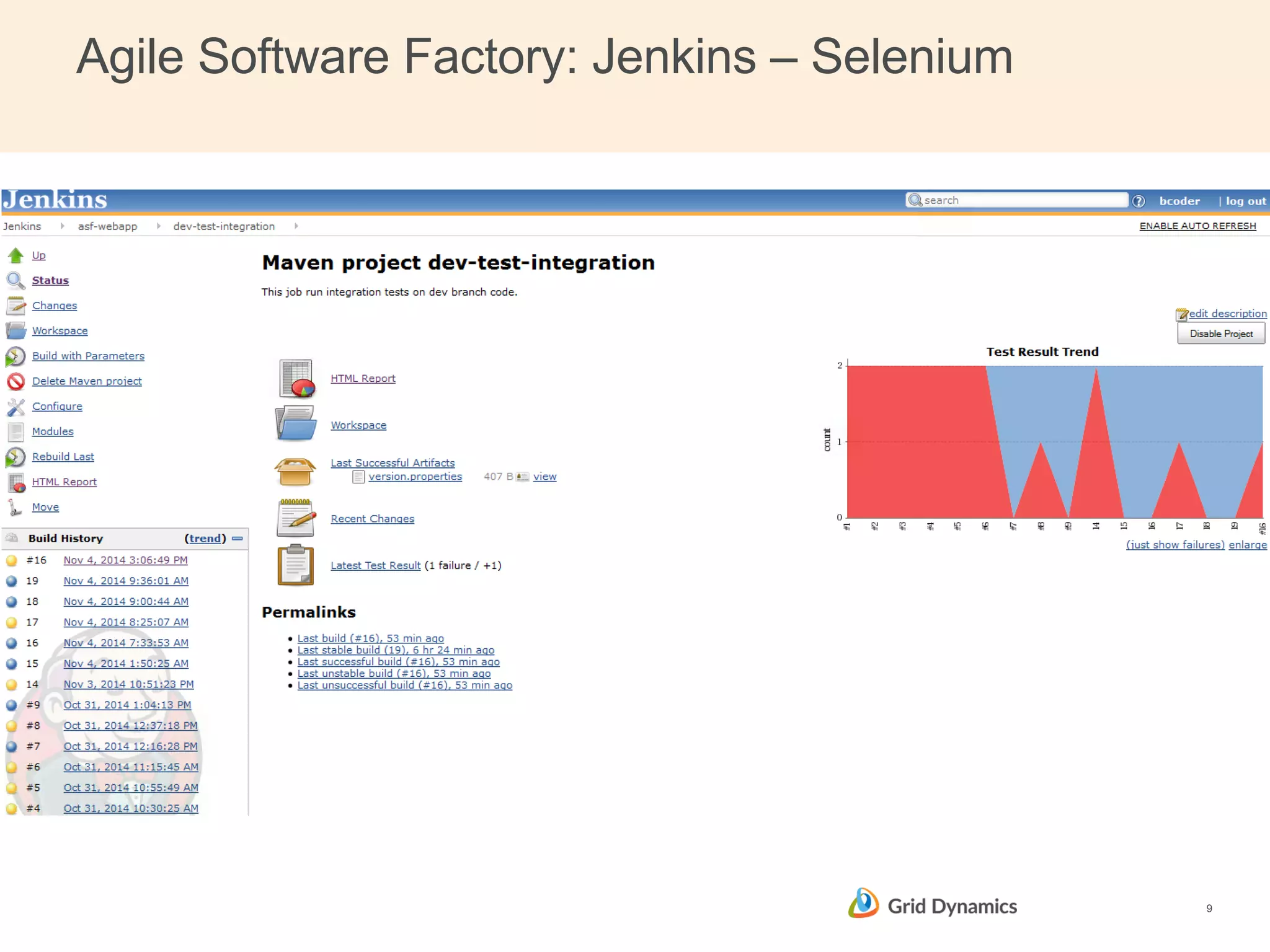Image resolution: width=1270 pixels, height=952 pixels.
Task: Click the fingerprint icon next to version.properties
Action: coord(522,477)
